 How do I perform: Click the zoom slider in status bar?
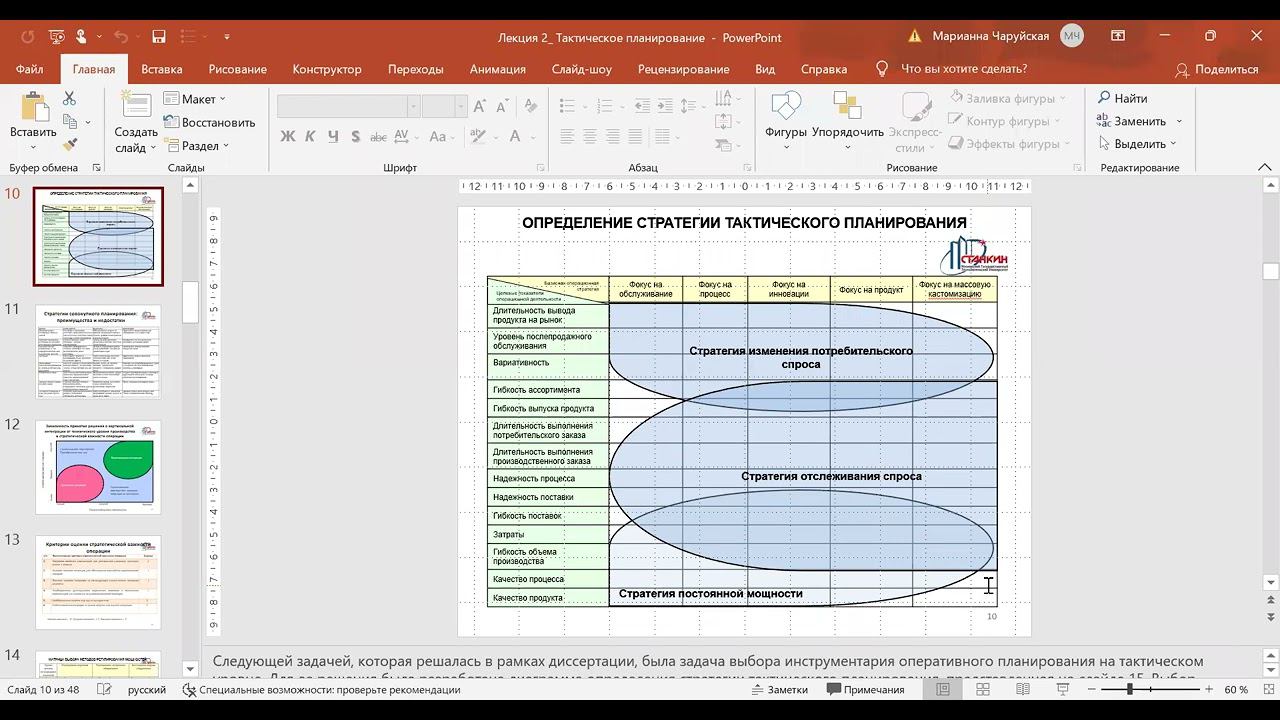point(1149,690)
